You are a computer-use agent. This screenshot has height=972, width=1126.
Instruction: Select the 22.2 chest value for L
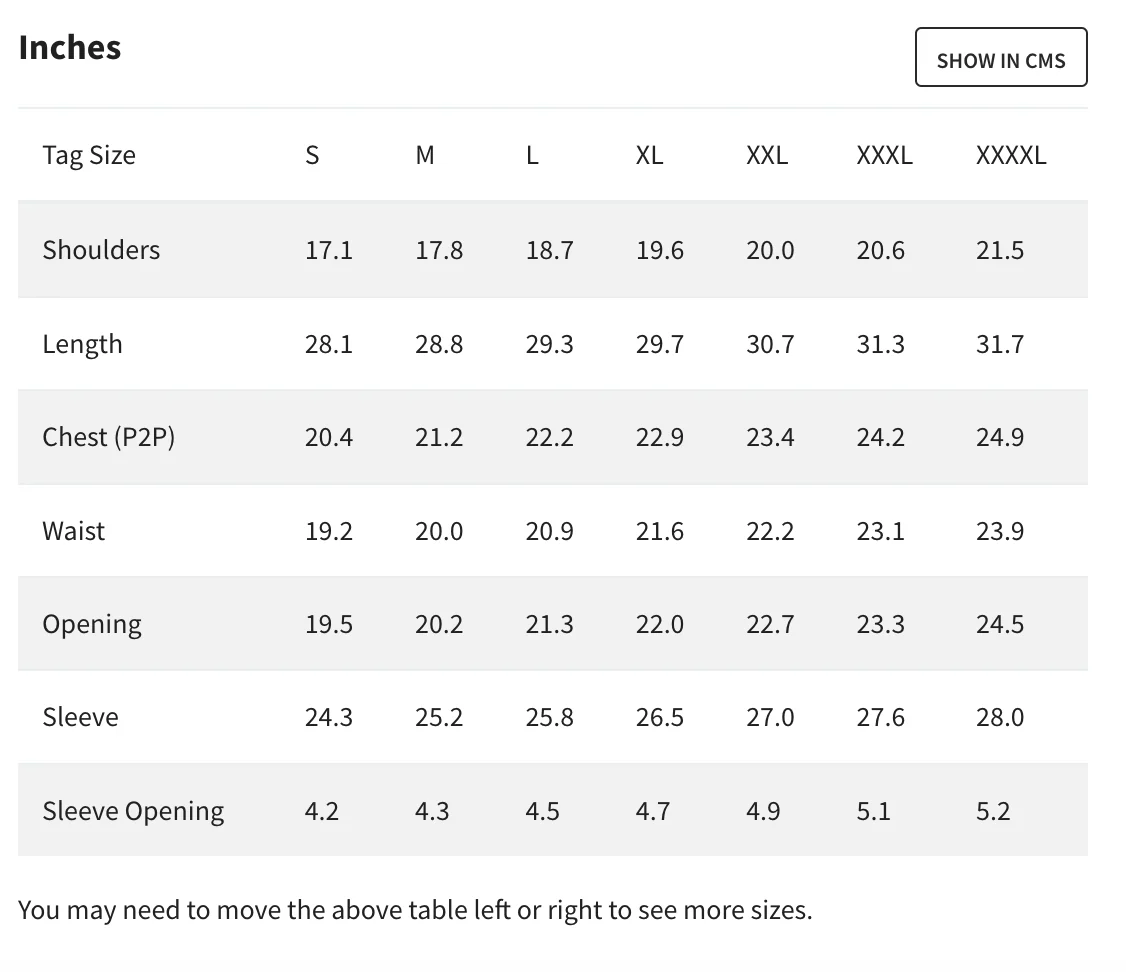point(549,437)
